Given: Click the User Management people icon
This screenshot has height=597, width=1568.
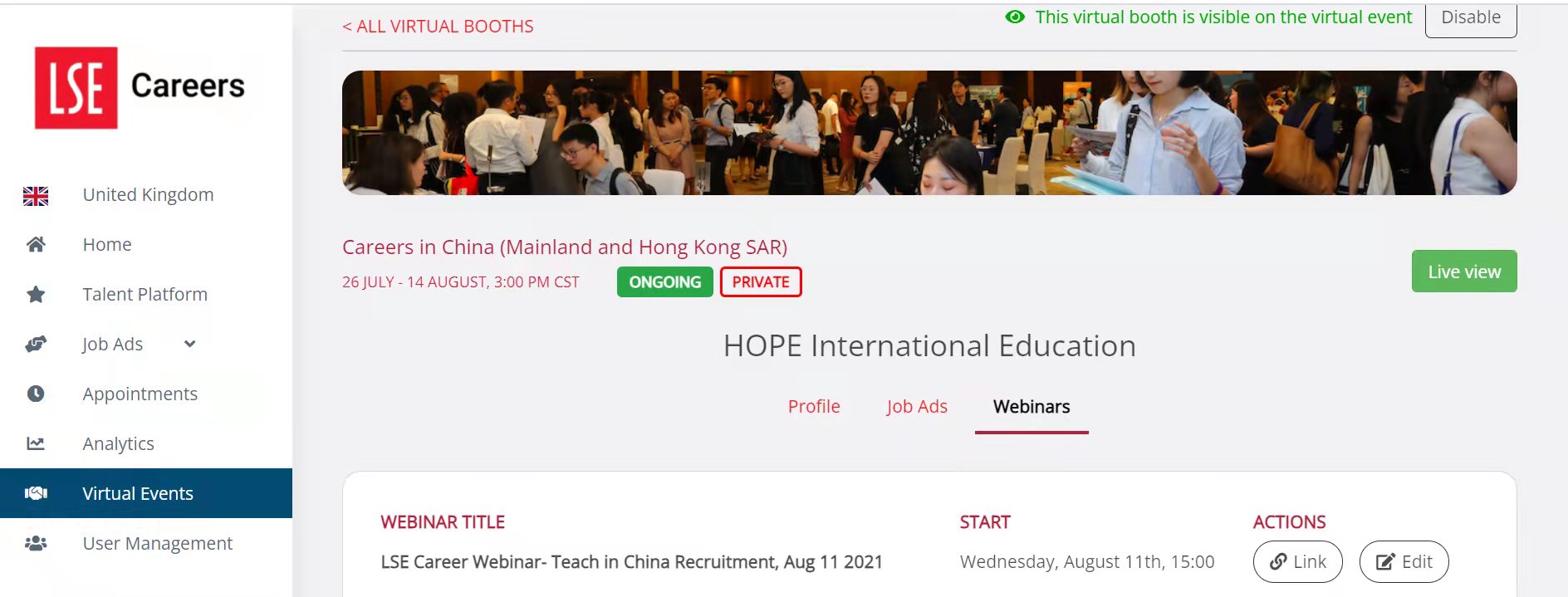Looking at the screenshot, I should pos(36,543).
